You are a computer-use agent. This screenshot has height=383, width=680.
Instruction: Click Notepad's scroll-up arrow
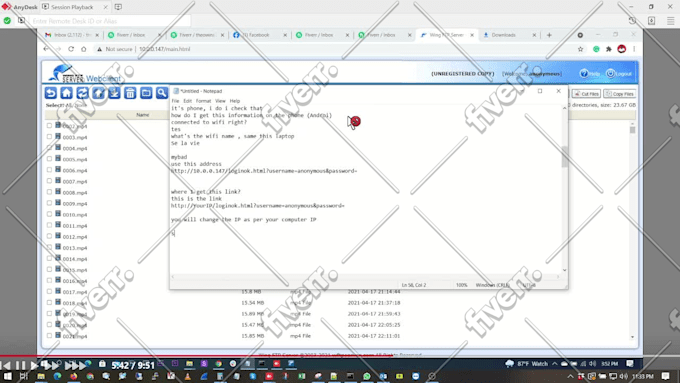[565, 108]
